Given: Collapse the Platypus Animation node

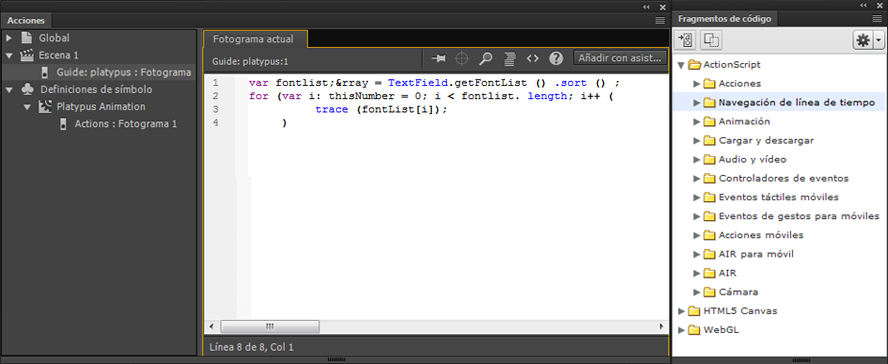Looking at the screenshot, I should click(x=27, y=106).
